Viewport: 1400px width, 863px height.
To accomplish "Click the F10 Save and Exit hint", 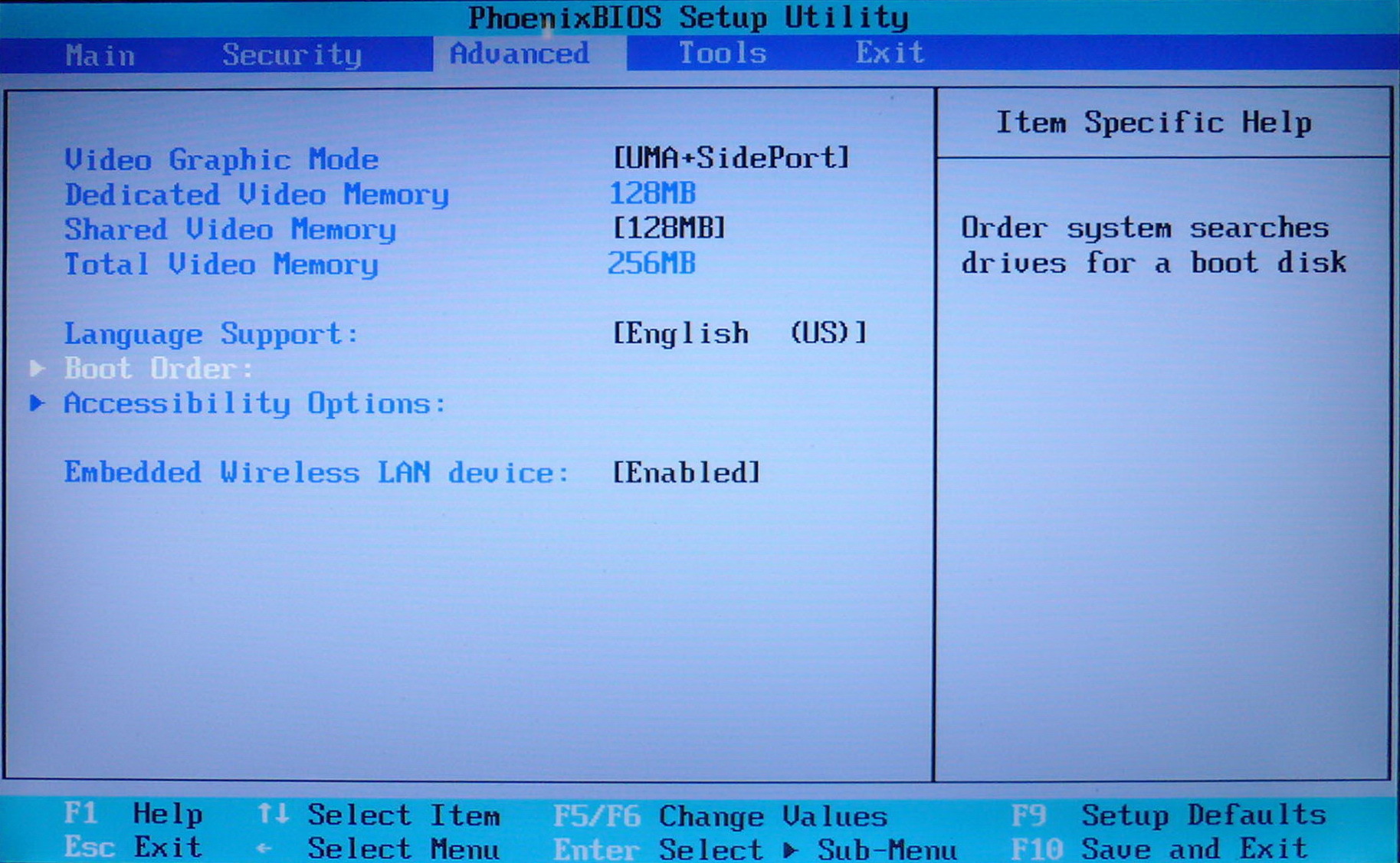I will pos(1159,848).
